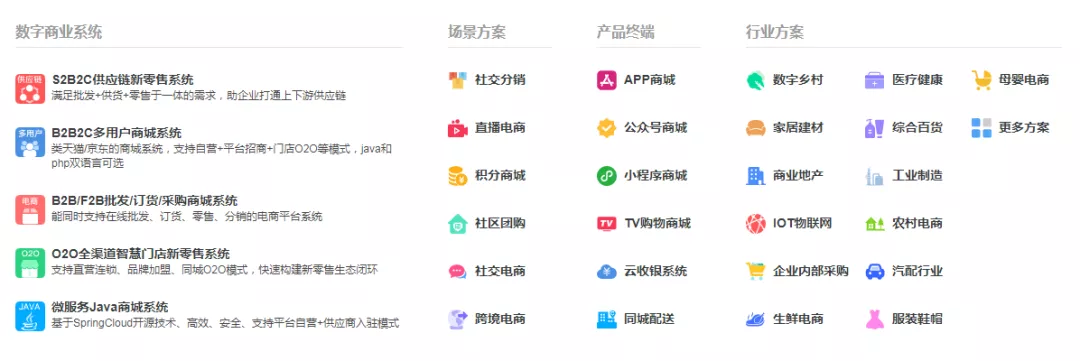The image size is (1080, 361).
Task: Click the 积分商城 coin stack icon
Action: [457, 176]
